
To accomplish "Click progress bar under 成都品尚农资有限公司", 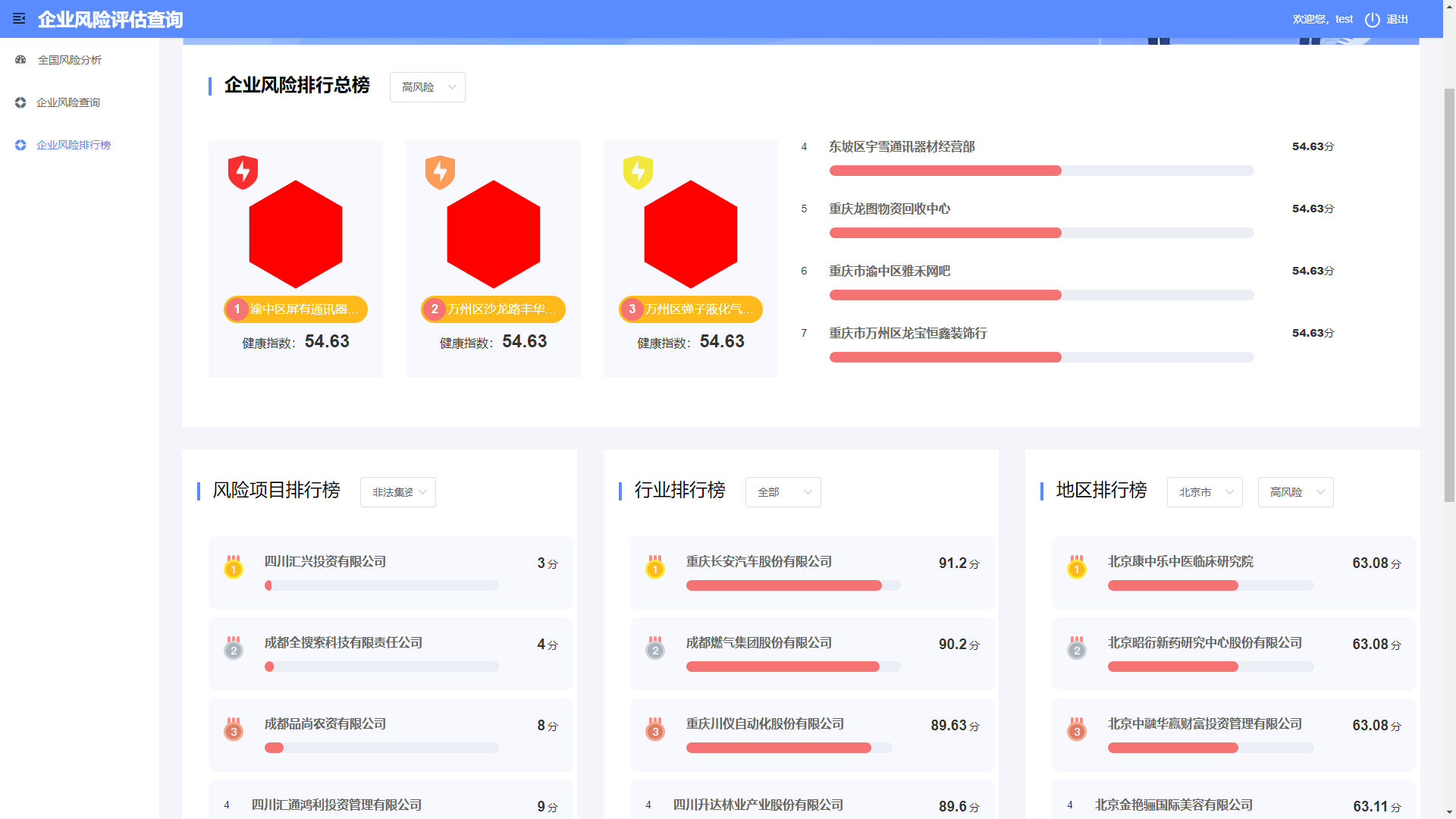I will click(381, 748).
